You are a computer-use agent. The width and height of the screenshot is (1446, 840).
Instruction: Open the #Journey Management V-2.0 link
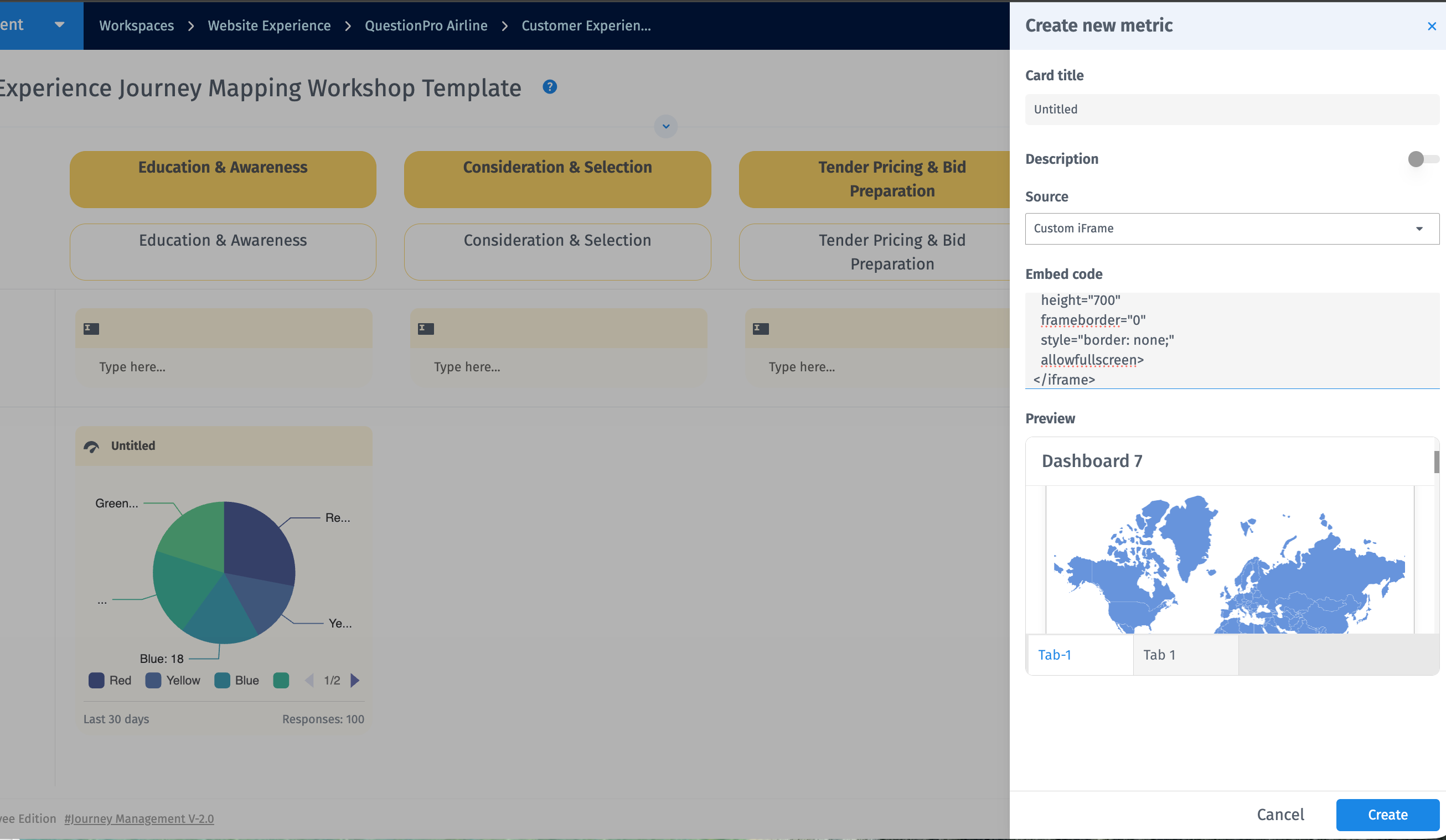point(139,818)
